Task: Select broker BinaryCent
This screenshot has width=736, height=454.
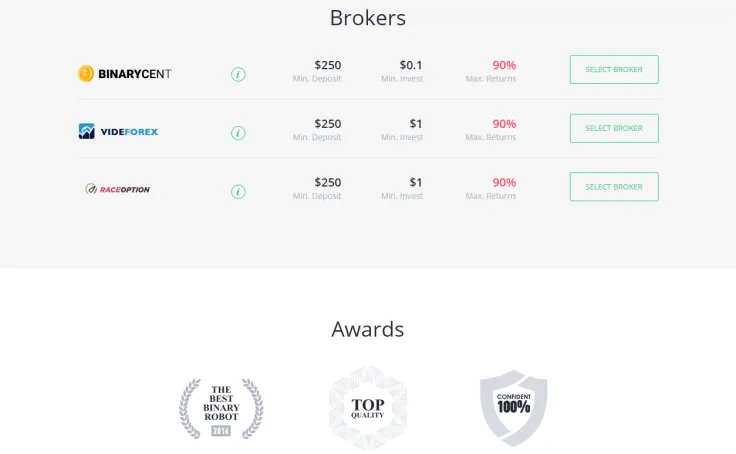Action: pos(614,69)
